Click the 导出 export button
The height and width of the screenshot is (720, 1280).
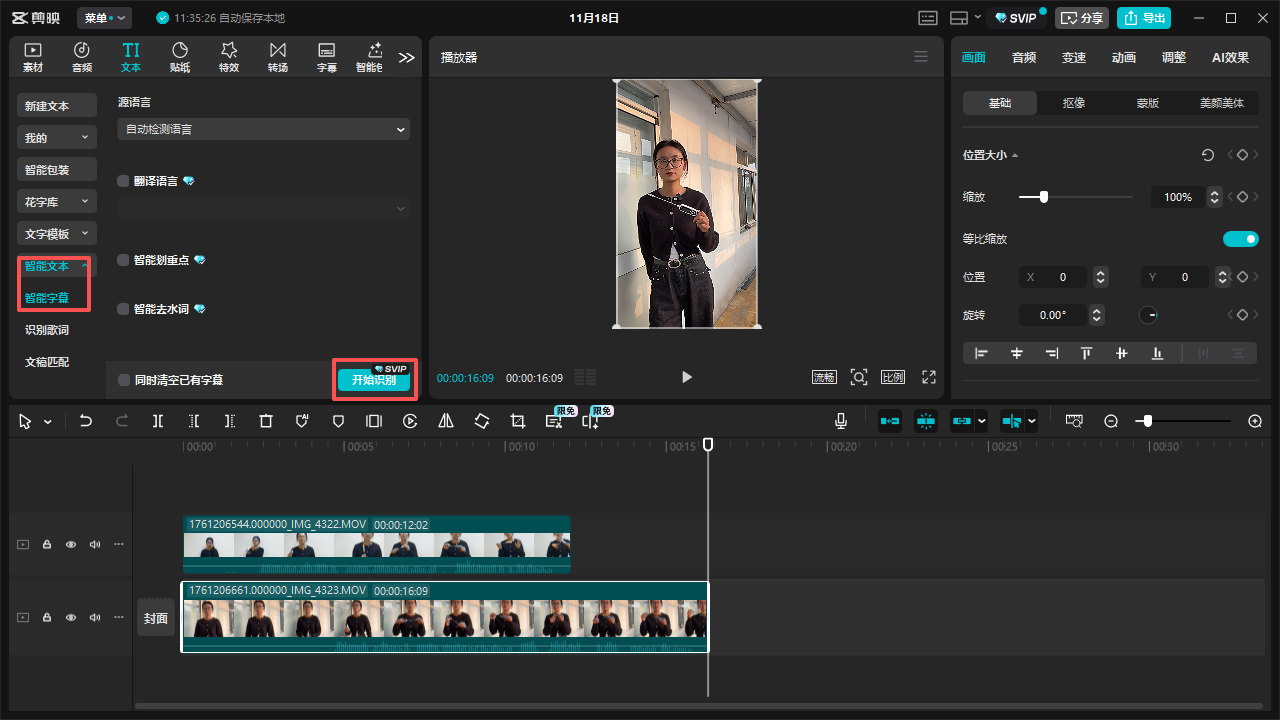pyautogui.click(x=1144, y=18)
